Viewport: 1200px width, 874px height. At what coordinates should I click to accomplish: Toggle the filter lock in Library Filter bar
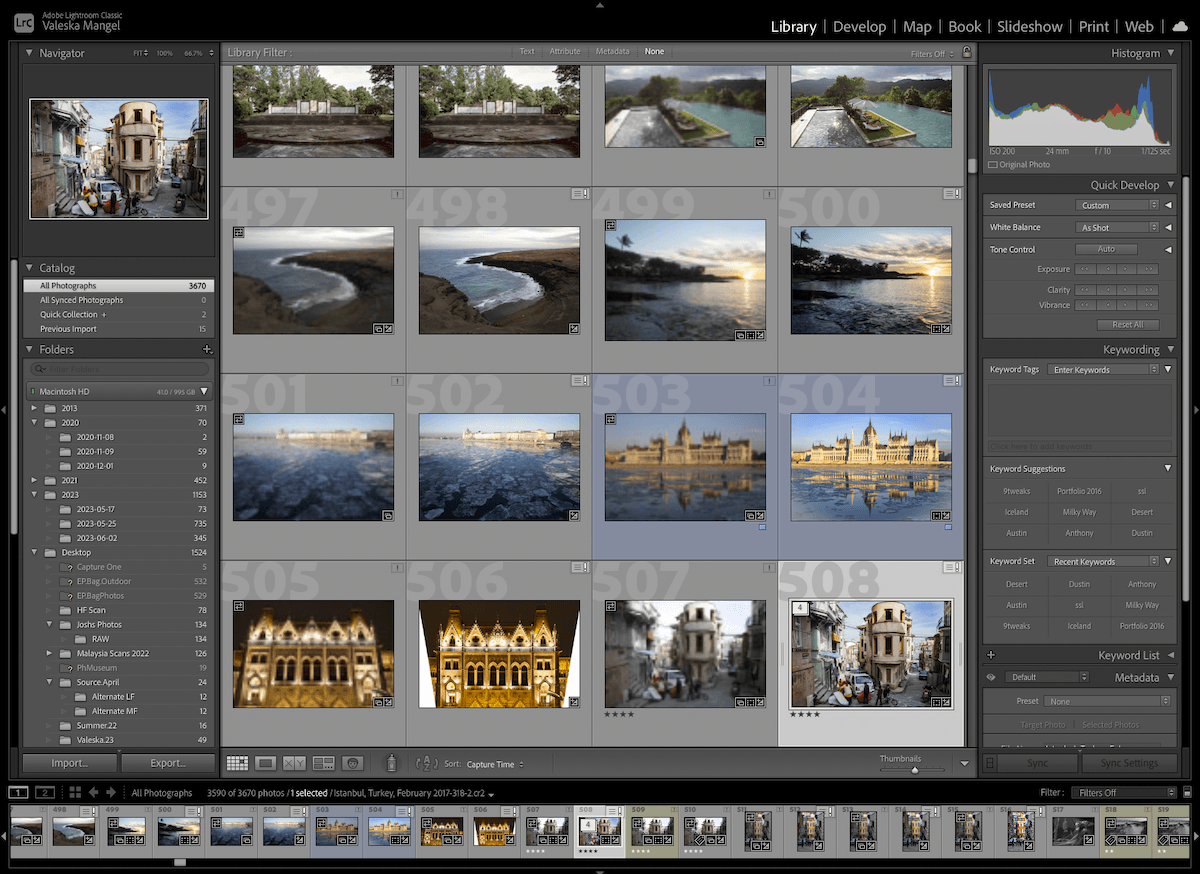(x=966, y=51)
